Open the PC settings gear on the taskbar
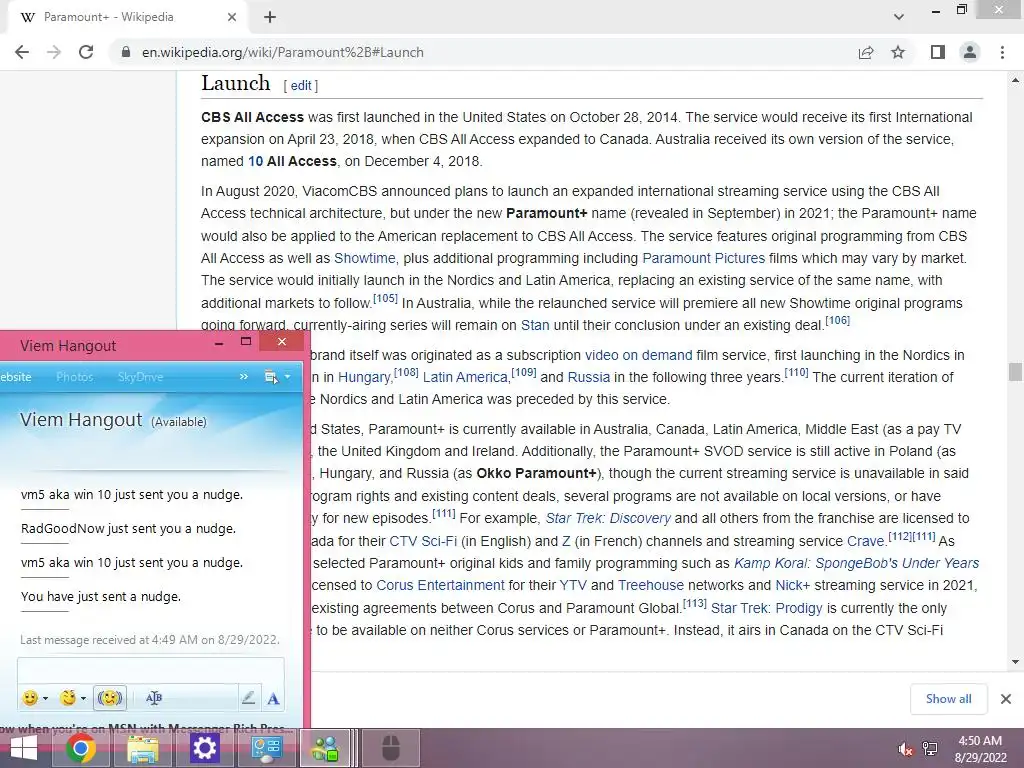This screenshot has width=1024, height=768. point(204,748)
